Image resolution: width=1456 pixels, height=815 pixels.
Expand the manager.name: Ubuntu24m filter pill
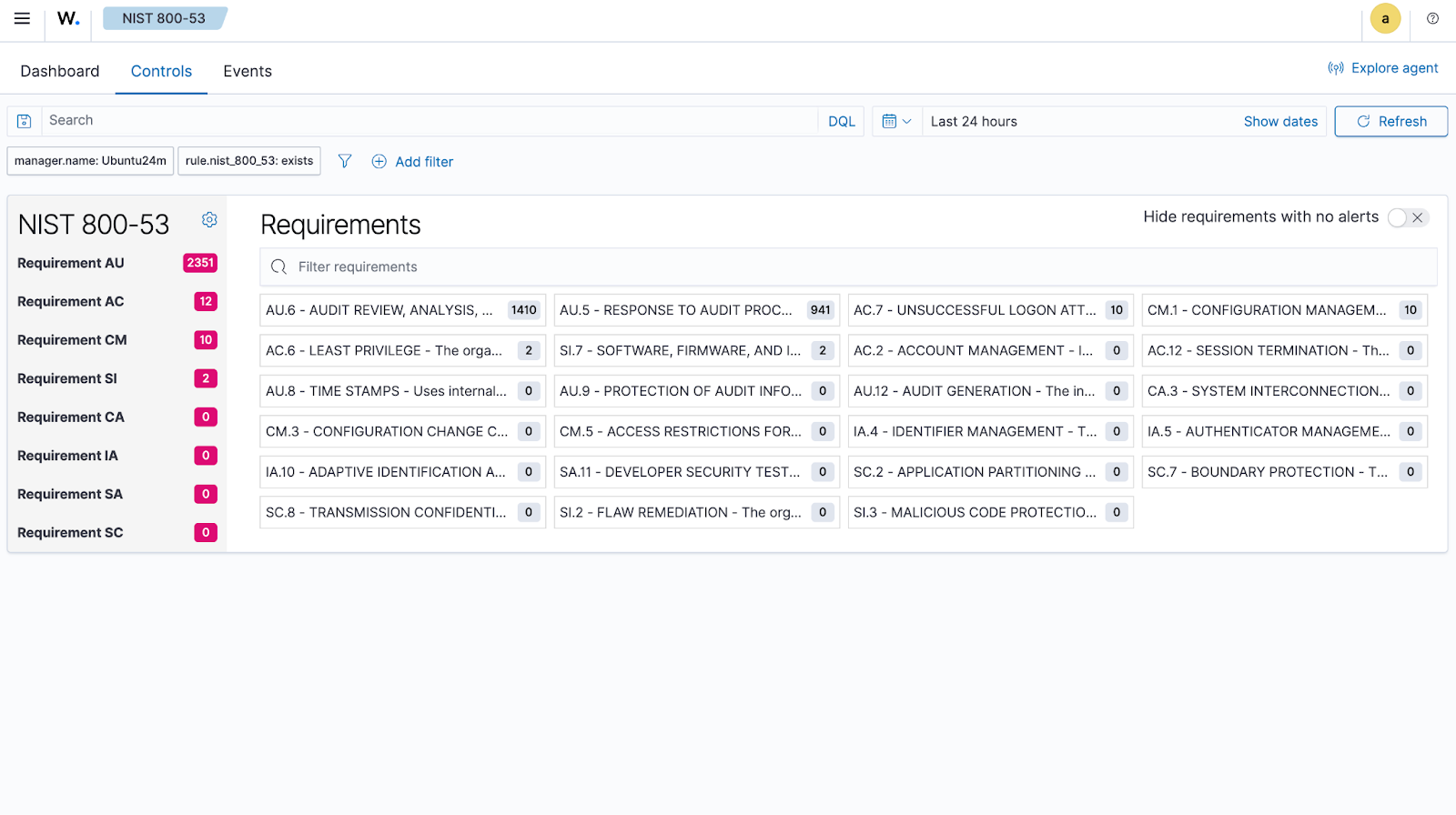click(90, 161)
